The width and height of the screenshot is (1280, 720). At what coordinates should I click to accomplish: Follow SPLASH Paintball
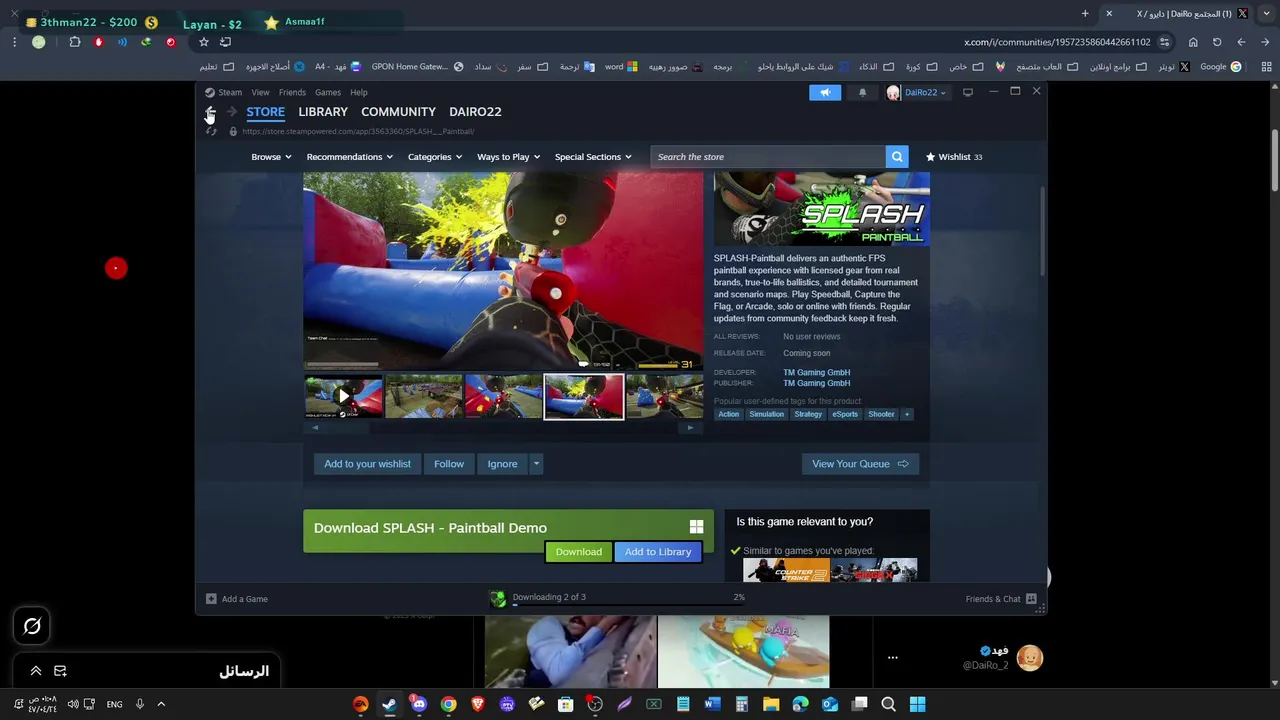[449, 464]
